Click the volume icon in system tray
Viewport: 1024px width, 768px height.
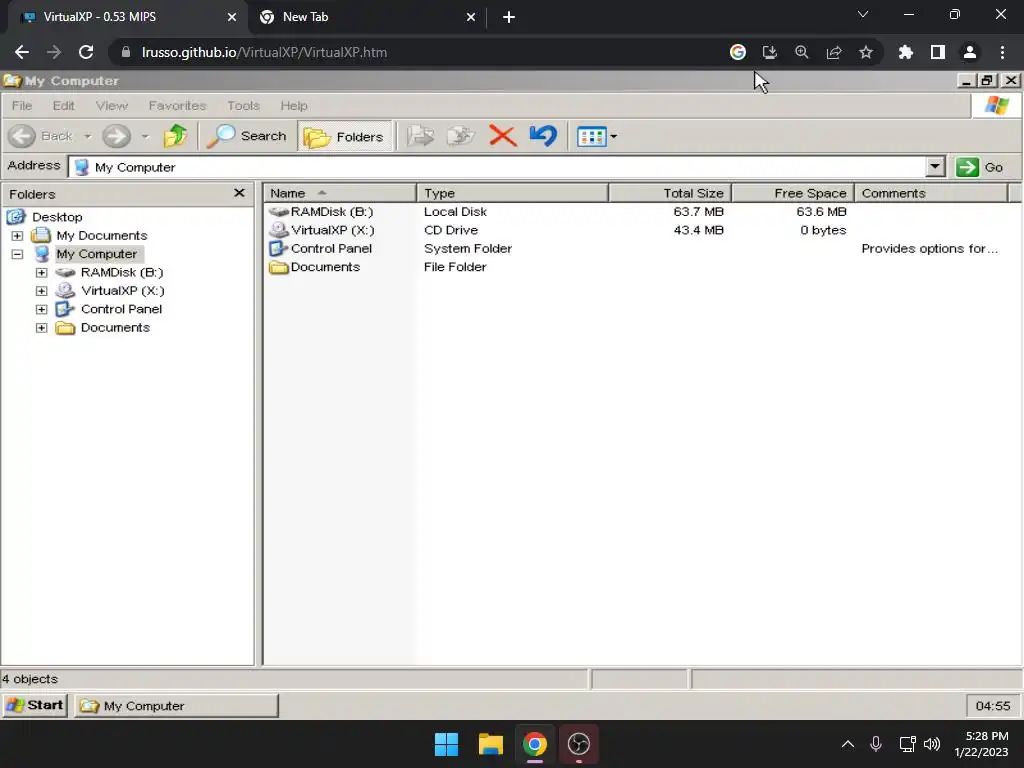tap(932, 744)
